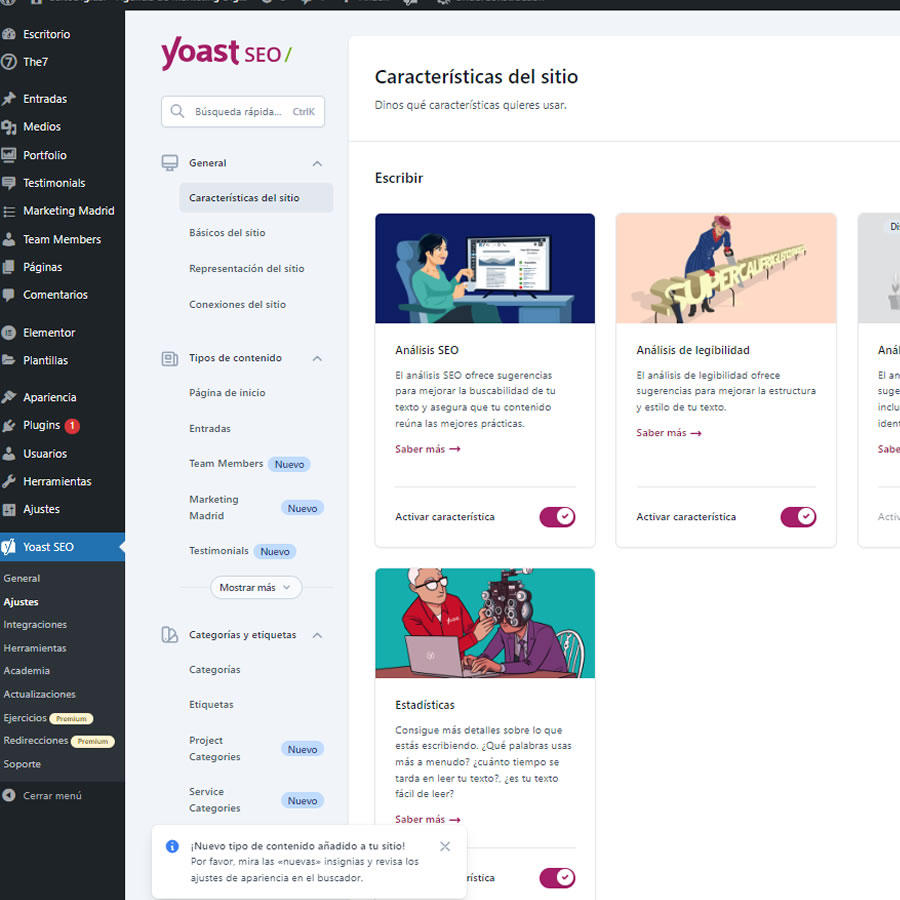Turn off the Estadísticas feature toggle

557,877
